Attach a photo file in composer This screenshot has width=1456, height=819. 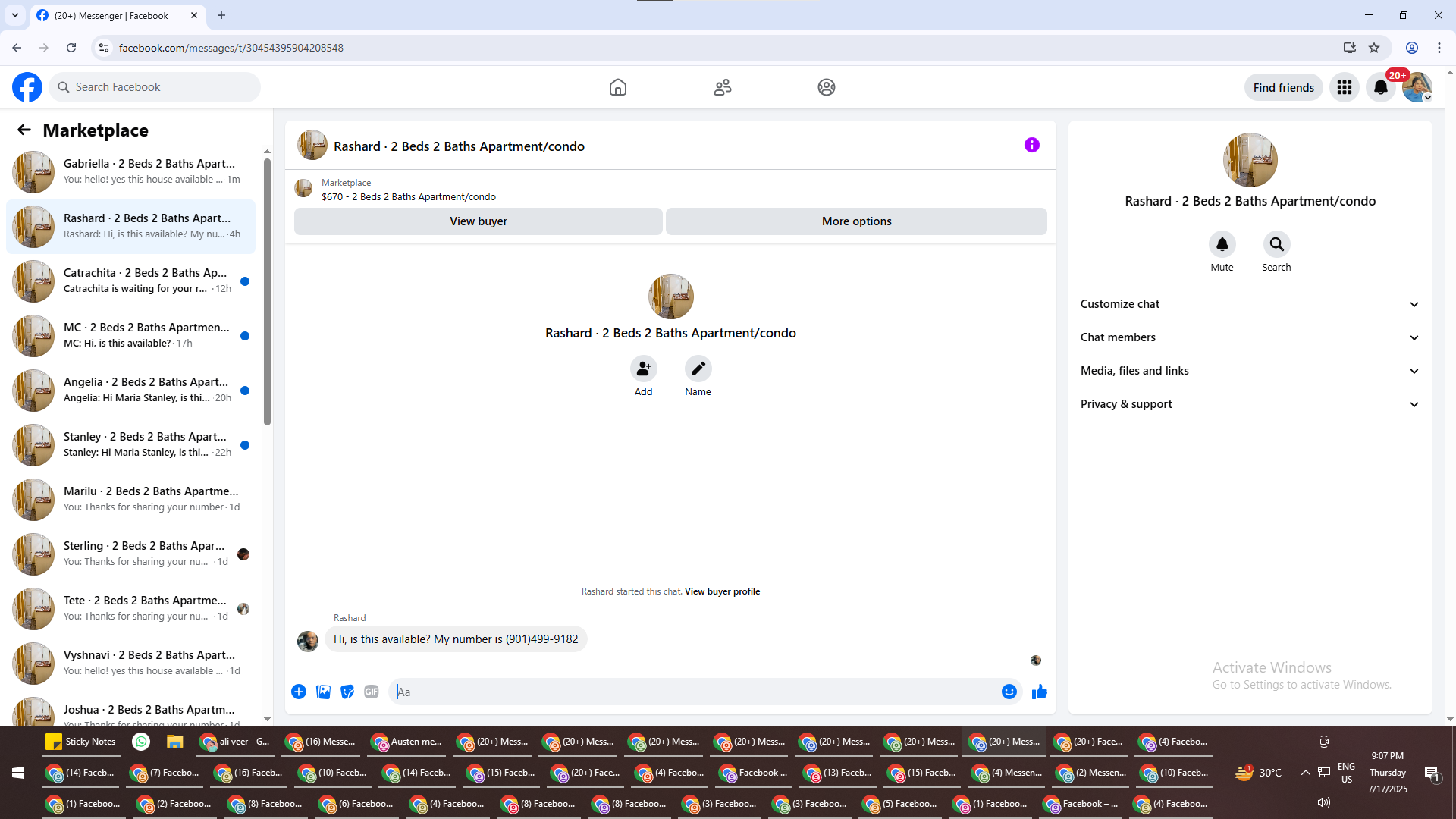pos(323,692)
